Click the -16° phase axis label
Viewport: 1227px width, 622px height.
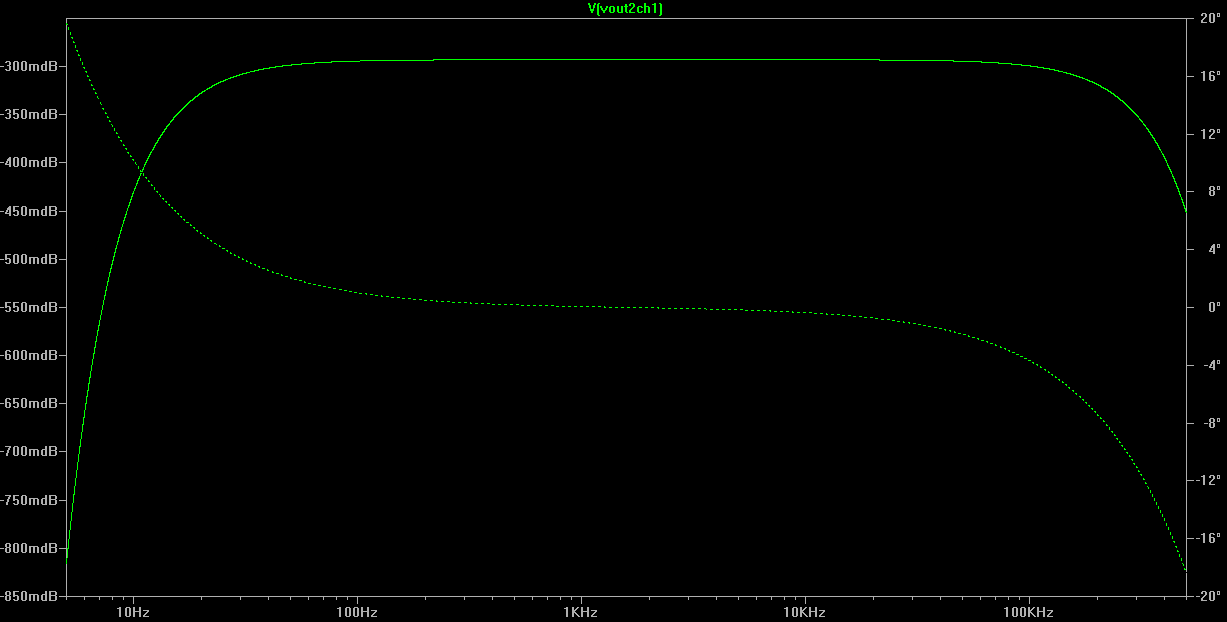pyautogui.click(x=1208, y=538)
